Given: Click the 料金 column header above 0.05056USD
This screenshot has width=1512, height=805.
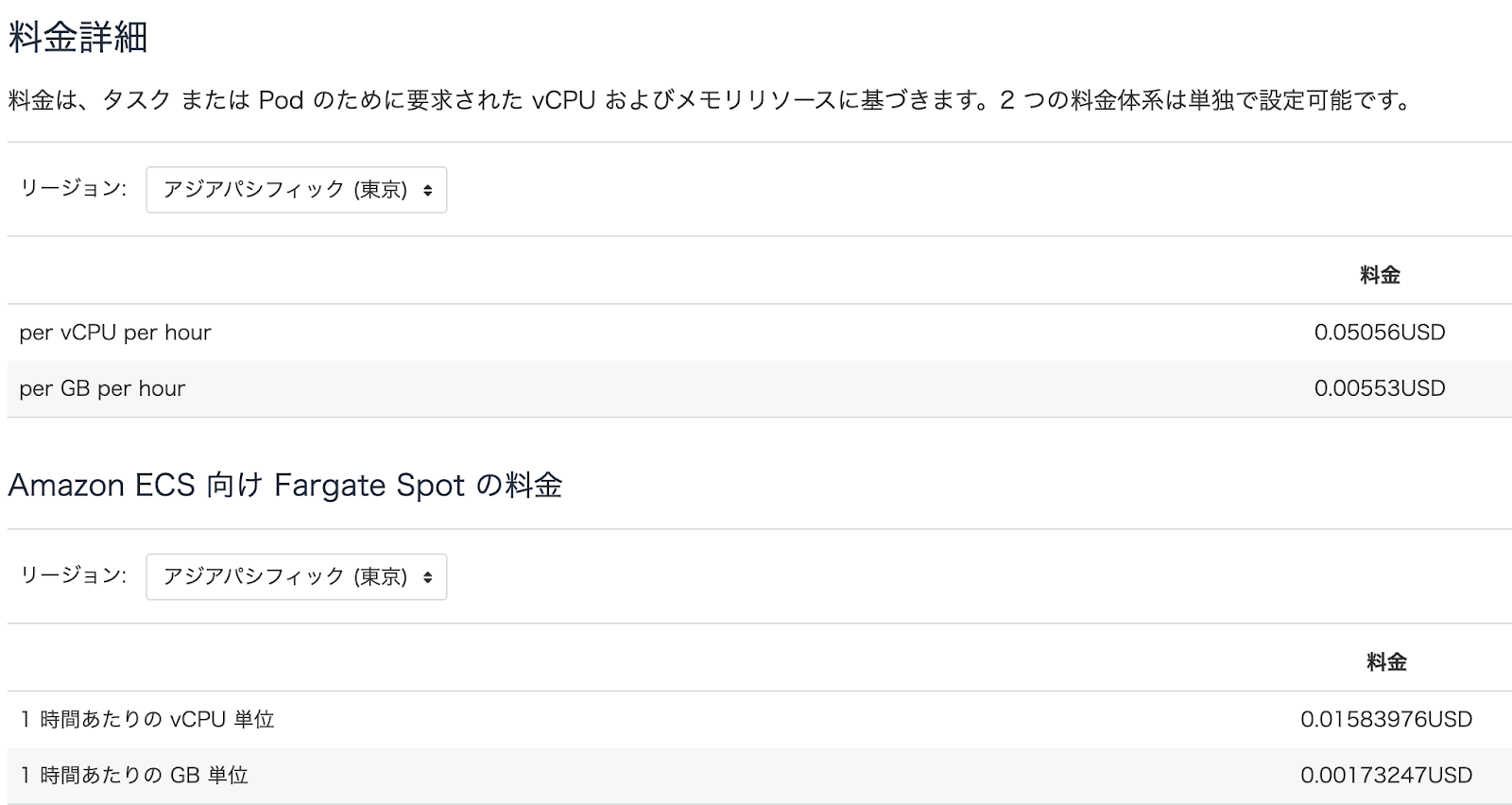Looking at the screenshot, I should [x=1380, y=275].
